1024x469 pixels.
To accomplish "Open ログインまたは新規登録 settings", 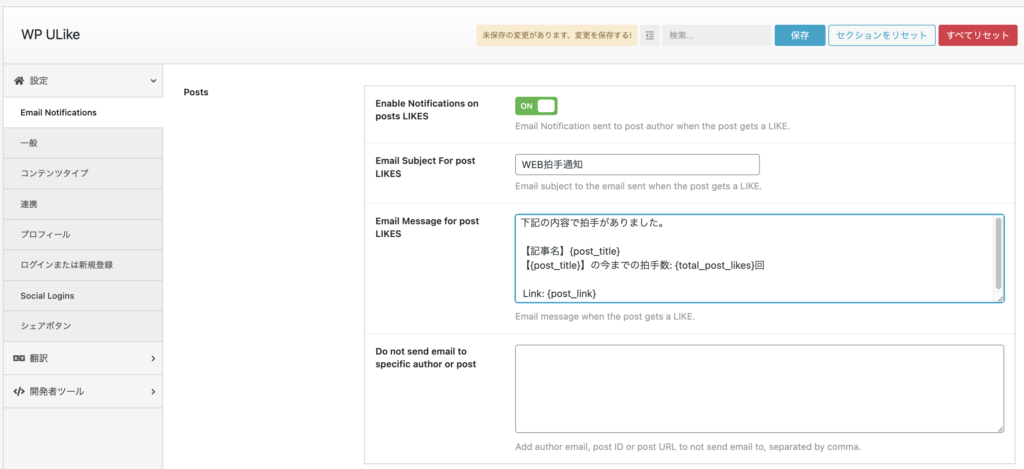I will click(67, 265).
